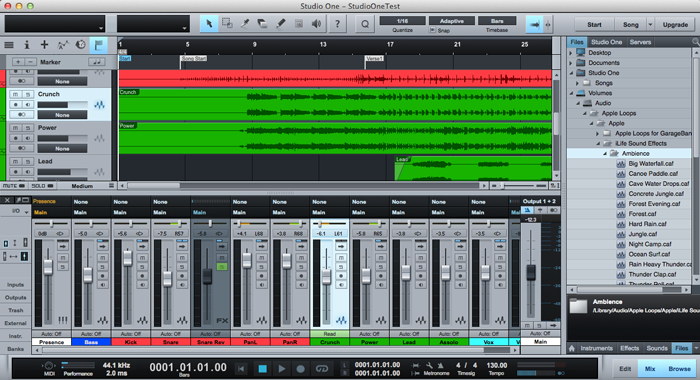This screenshot has width=700, height=380.
Task: Click the browser home icon
Action: click(x=571, y=348)
